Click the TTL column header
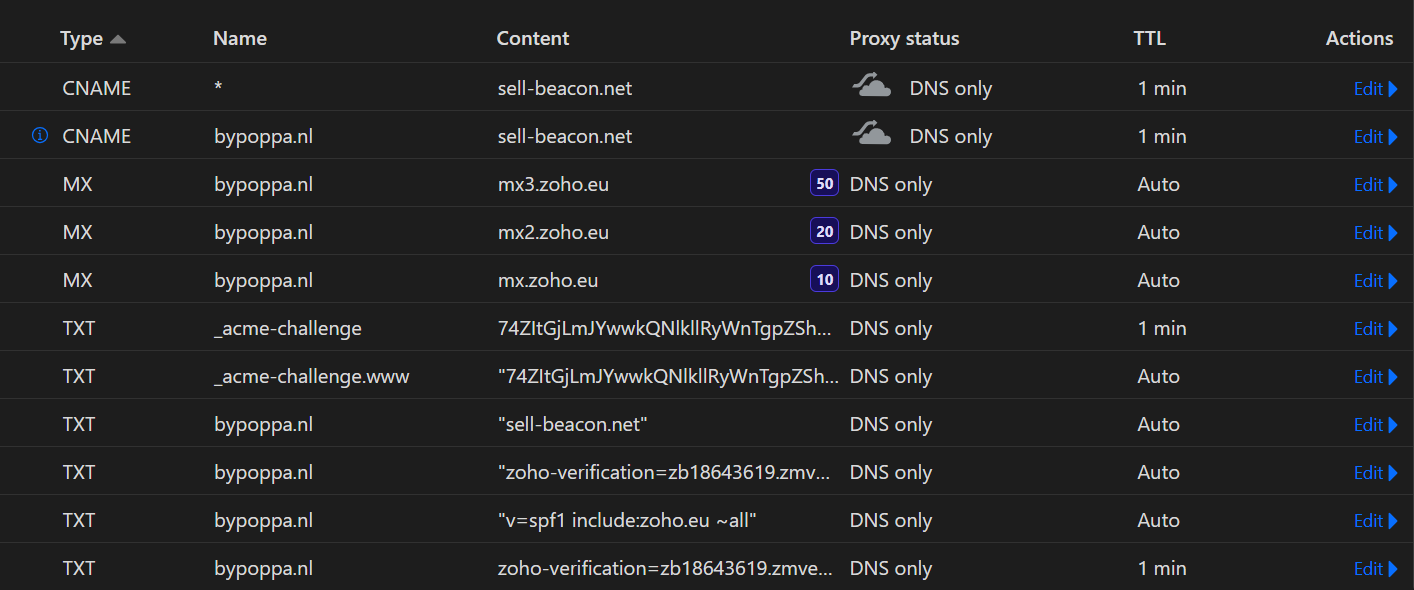The image size is (1414, 590). tap(1149, 39)
